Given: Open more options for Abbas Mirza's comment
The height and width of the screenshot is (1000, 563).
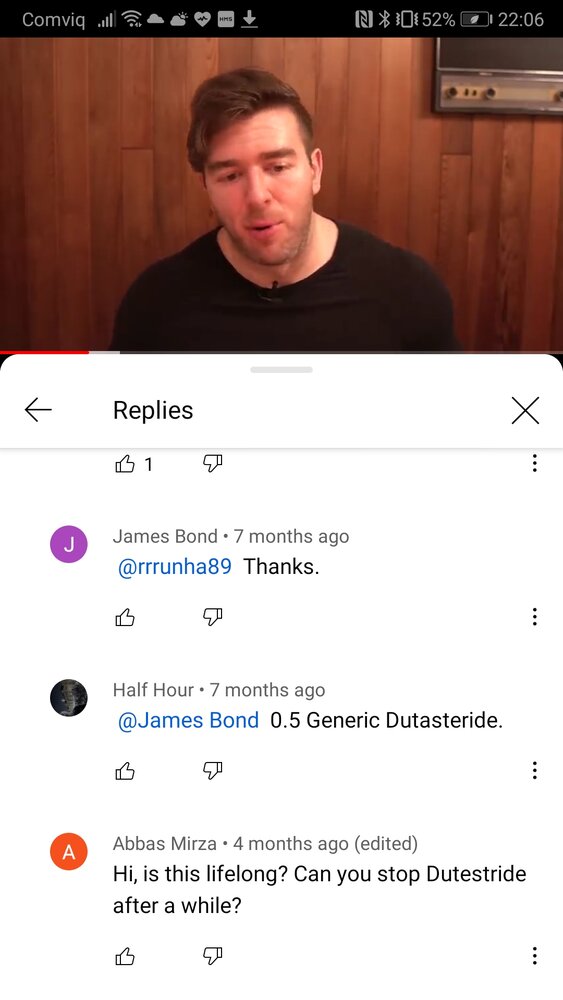Looking at the screenshot, I should coord(534,955).
